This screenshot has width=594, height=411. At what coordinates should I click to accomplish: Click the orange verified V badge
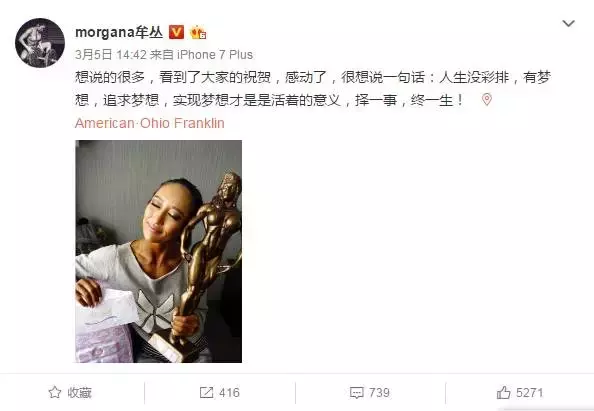pyautogui.click(x=176, y=32)
